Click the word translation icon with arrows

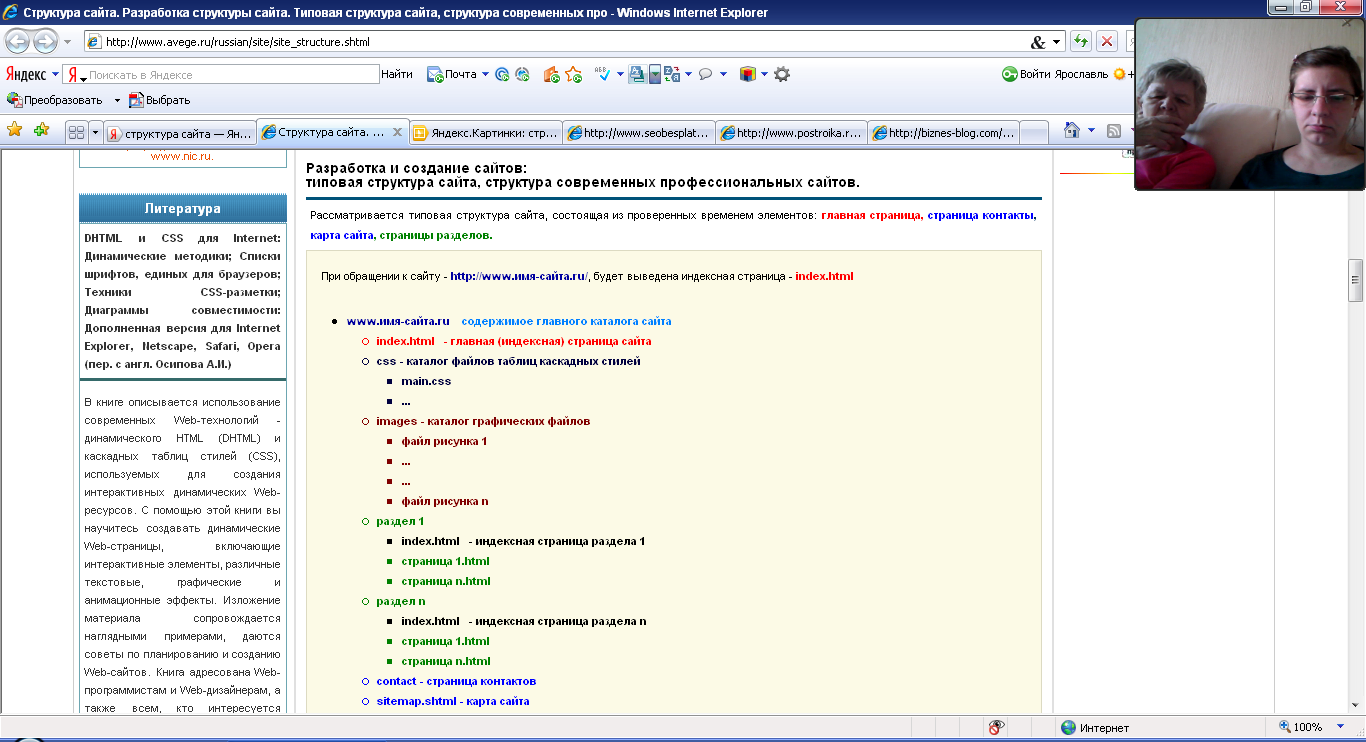point(672,74)
